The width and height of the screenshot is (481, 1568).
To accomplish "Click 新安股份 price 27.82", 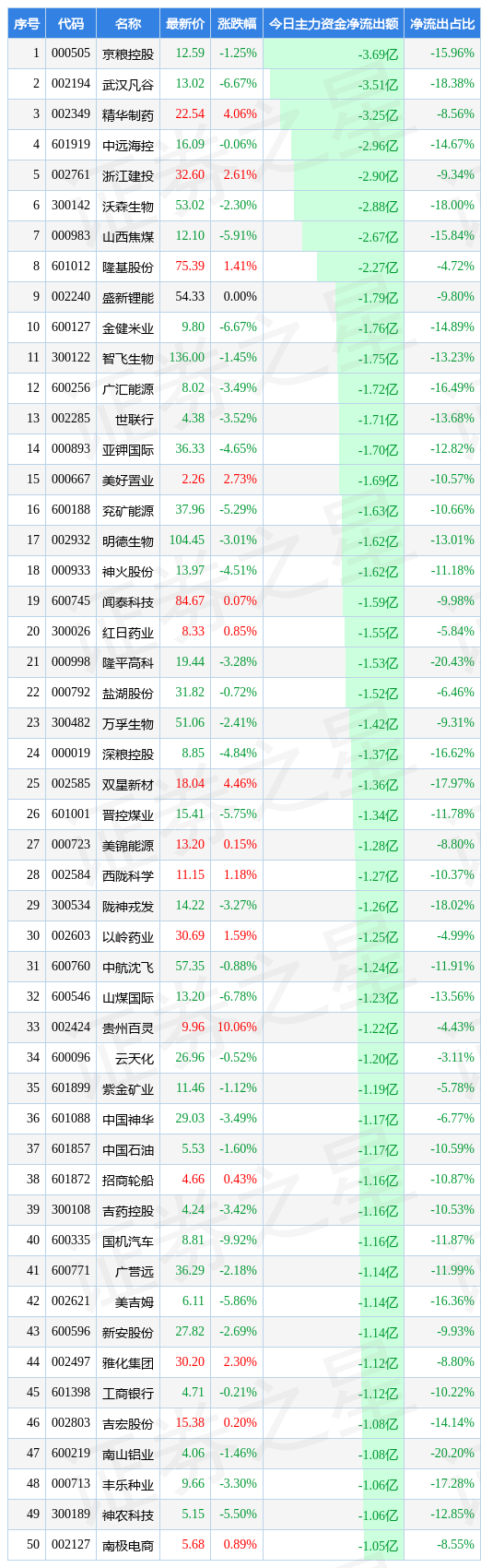I will coord(190,1332).
